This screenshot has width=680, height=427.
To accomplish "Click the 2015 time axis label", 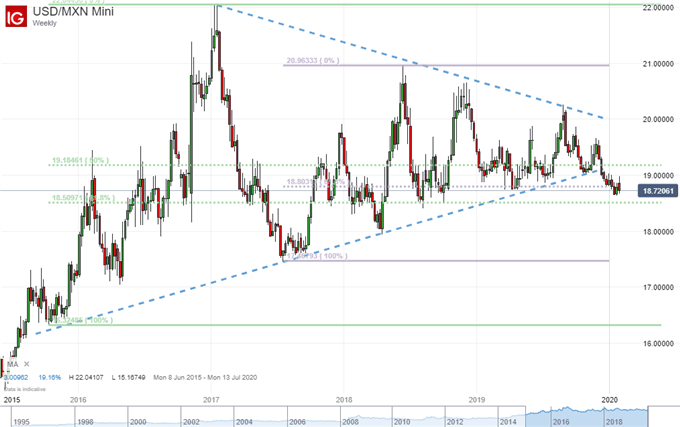I will pos(12,399).
